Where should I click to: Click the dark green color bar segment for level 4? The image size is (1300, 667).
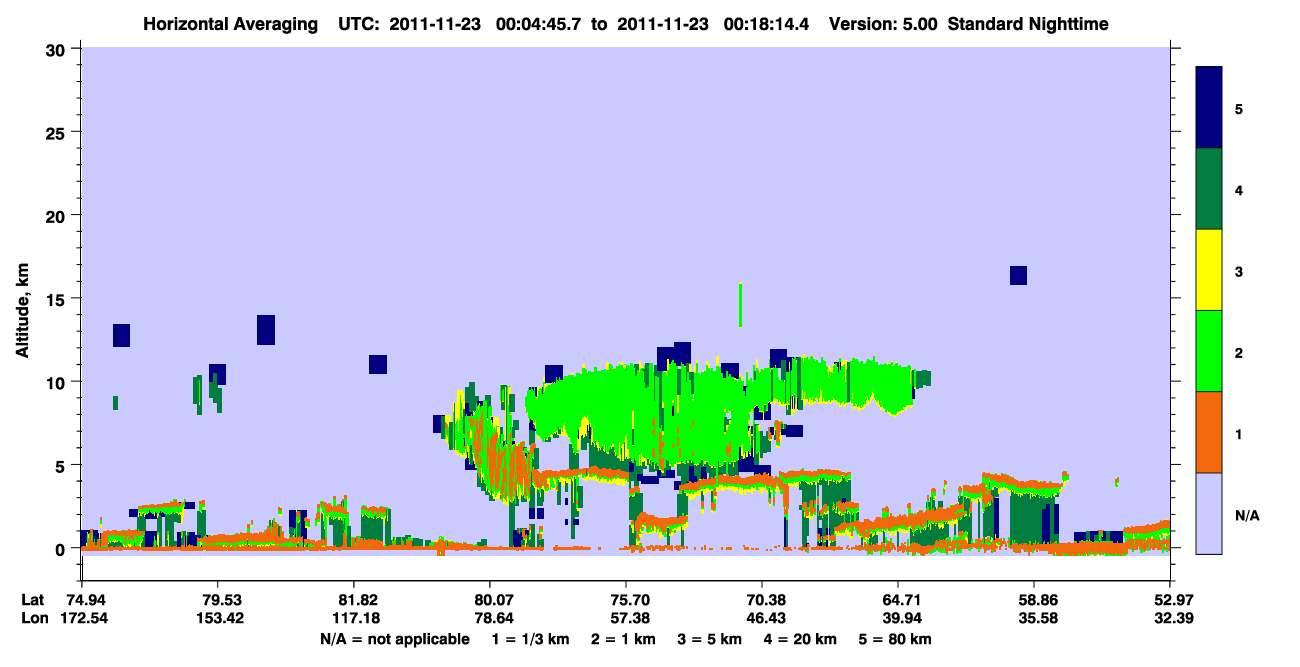click(x=1209, y=189)
